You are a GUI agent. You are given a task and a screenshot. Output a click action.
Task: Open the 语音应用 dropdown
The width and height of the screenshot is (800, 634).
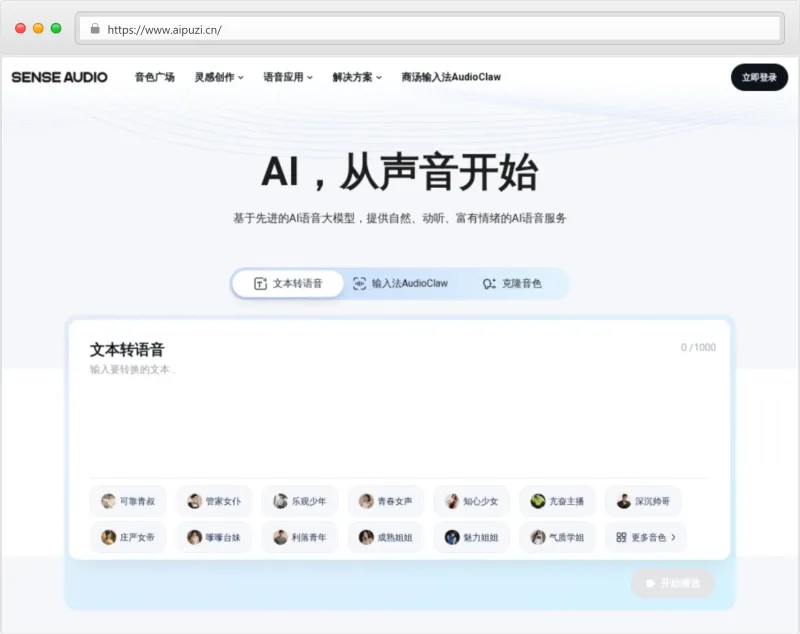pos(287,76)
